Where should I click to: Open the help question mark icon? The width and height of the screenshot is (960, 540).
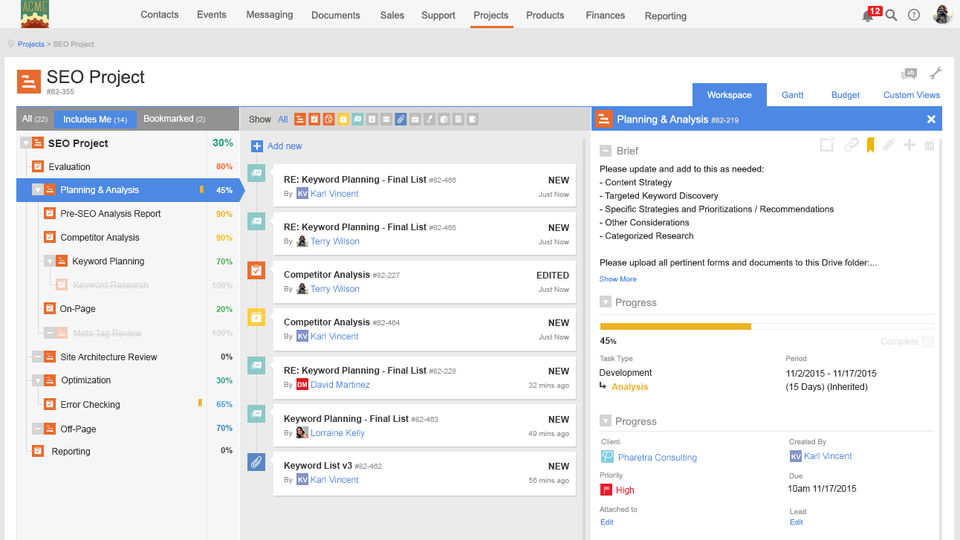tap(913, 15)
